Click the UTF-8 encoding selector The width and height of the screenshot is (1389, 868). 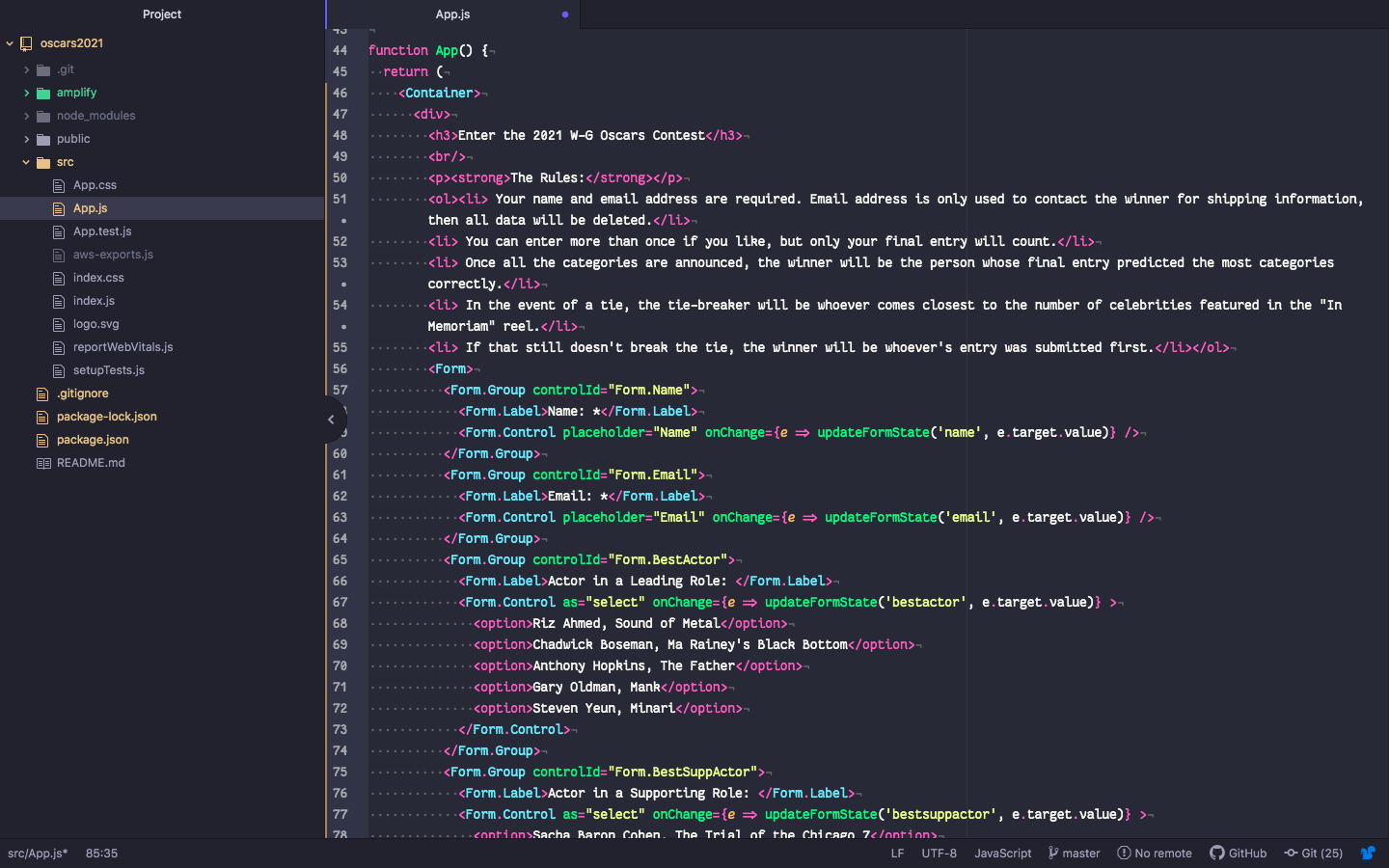click(x=939, y=853)
